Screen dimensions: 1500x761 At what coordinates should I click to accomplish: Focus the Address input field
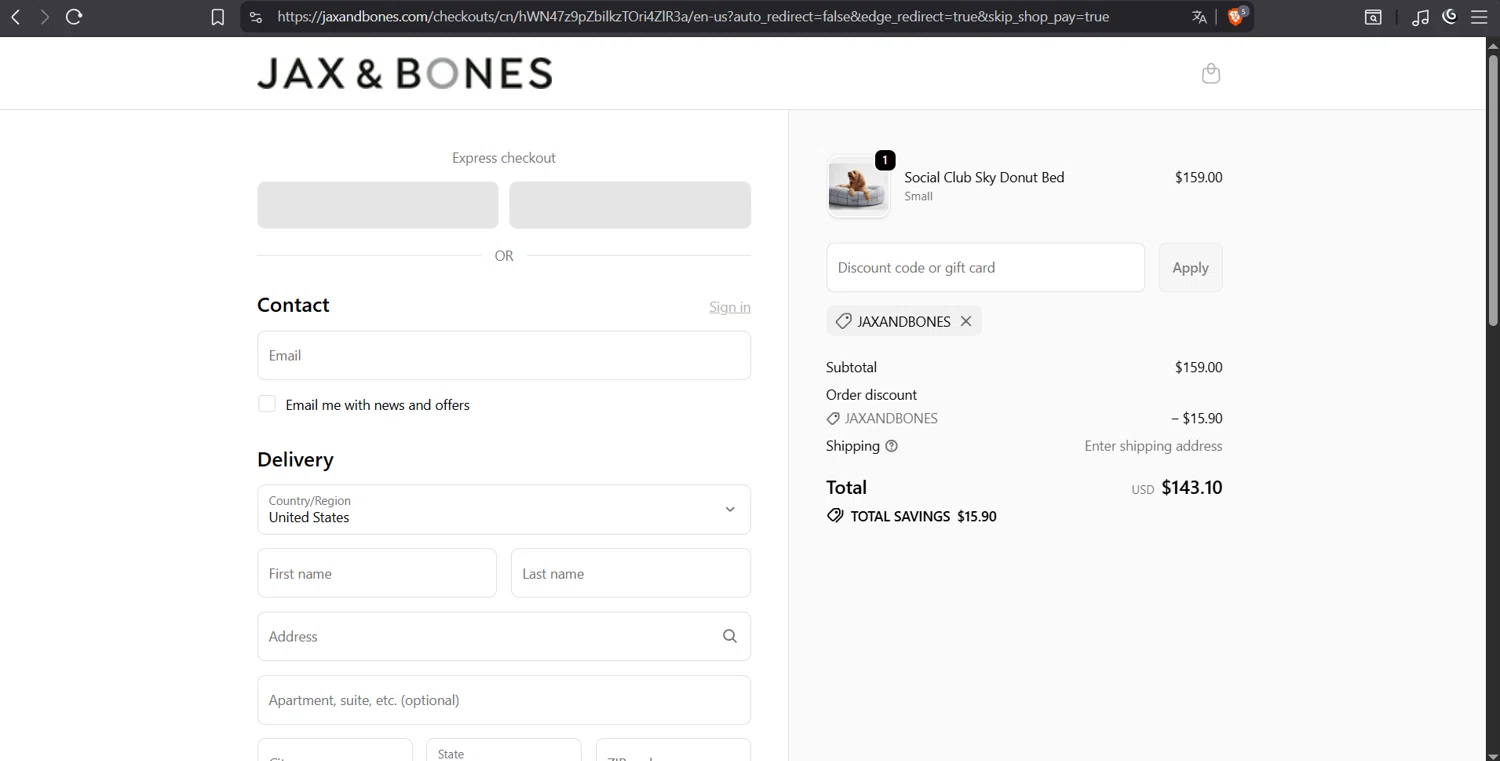504,636
